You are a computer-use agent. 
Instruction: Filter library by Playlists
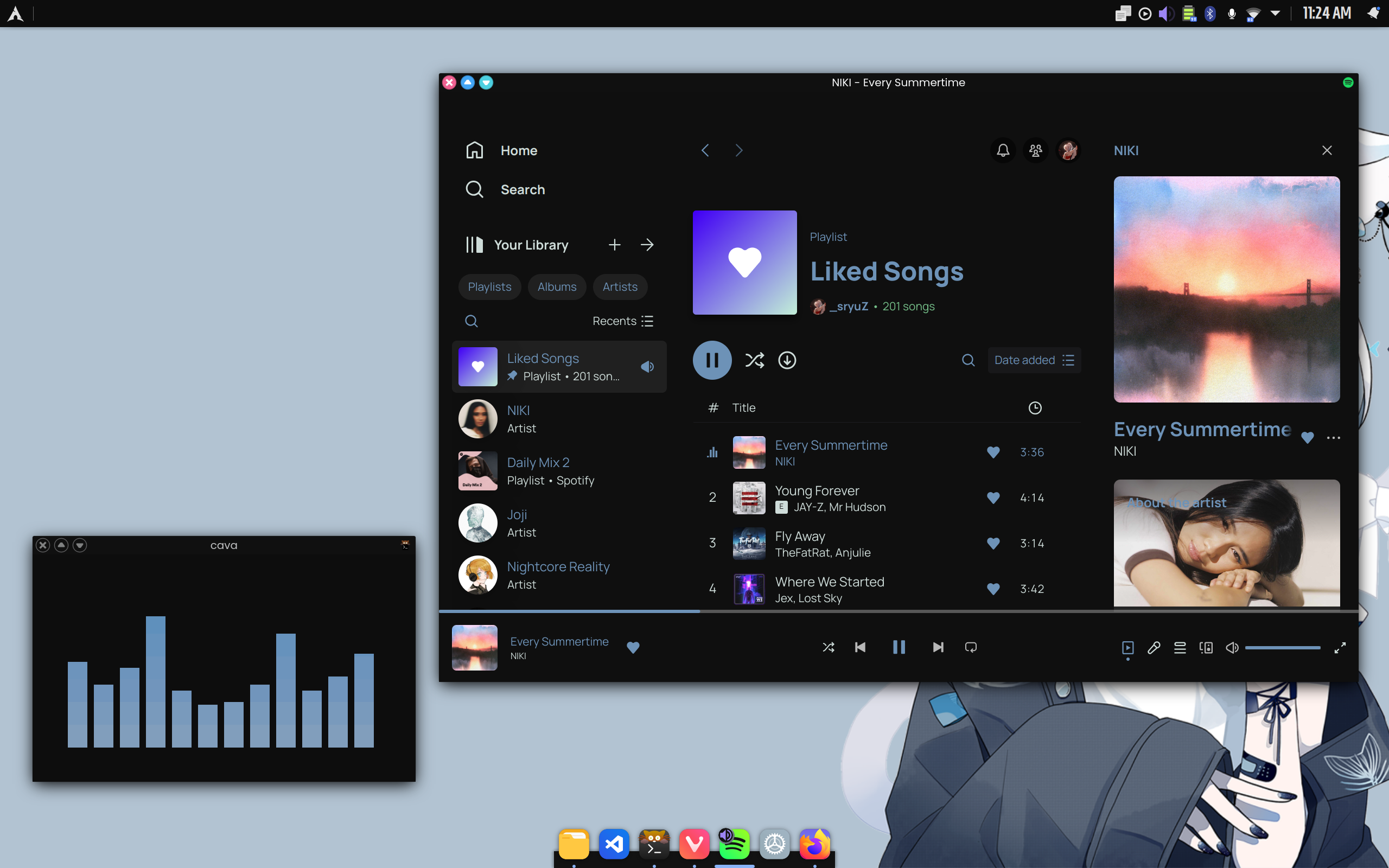point(489,287)
